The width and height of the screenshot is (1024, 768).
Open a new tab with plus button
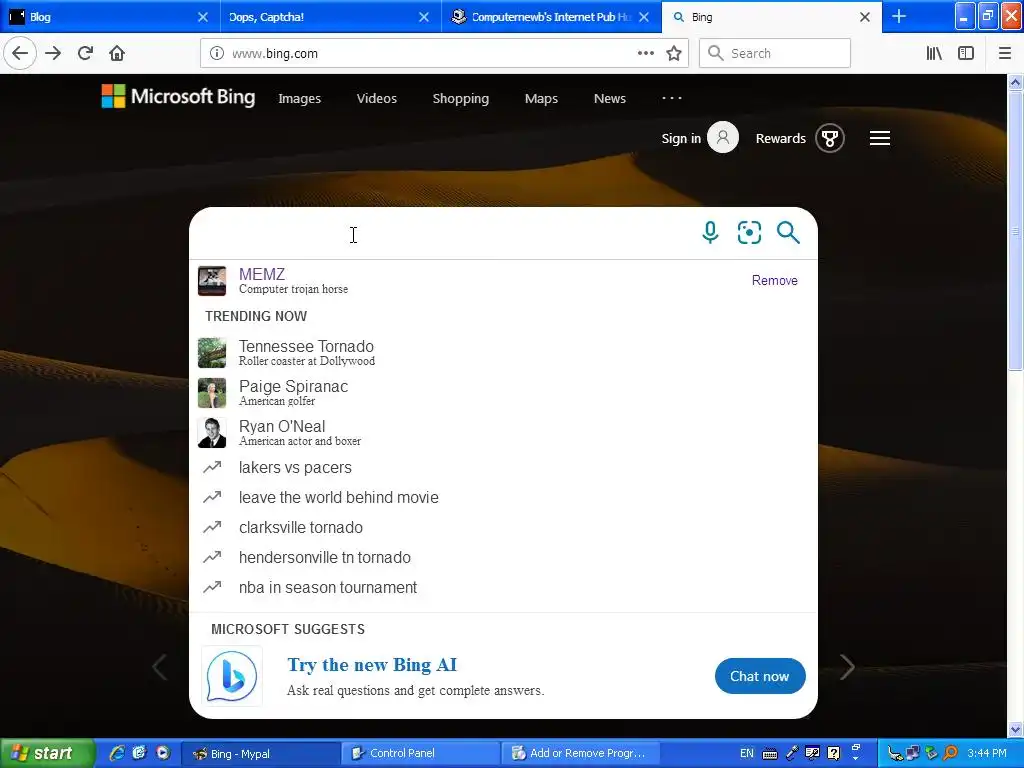coord(899,16)
